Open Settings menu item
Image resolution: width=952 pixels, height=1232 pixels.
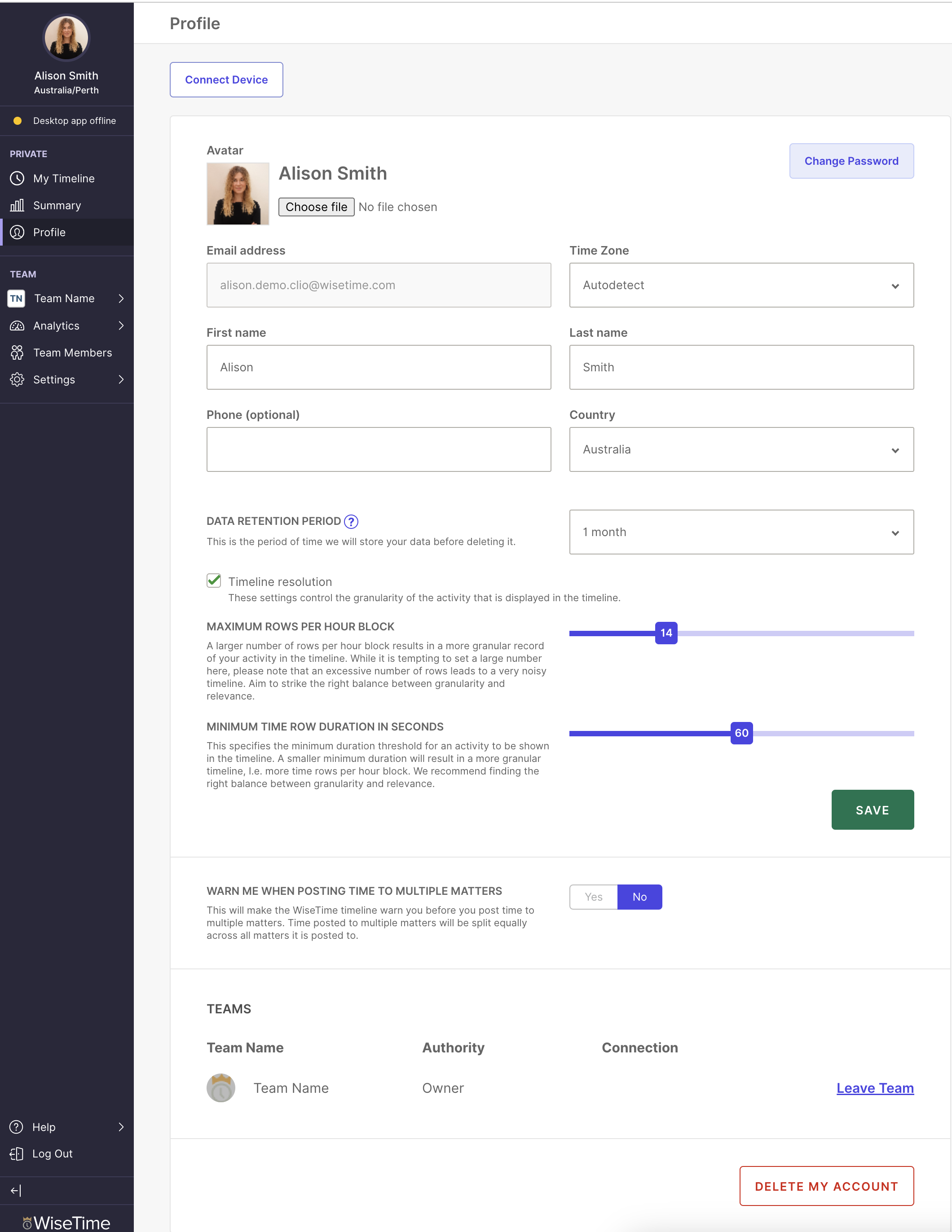[66, 380]
